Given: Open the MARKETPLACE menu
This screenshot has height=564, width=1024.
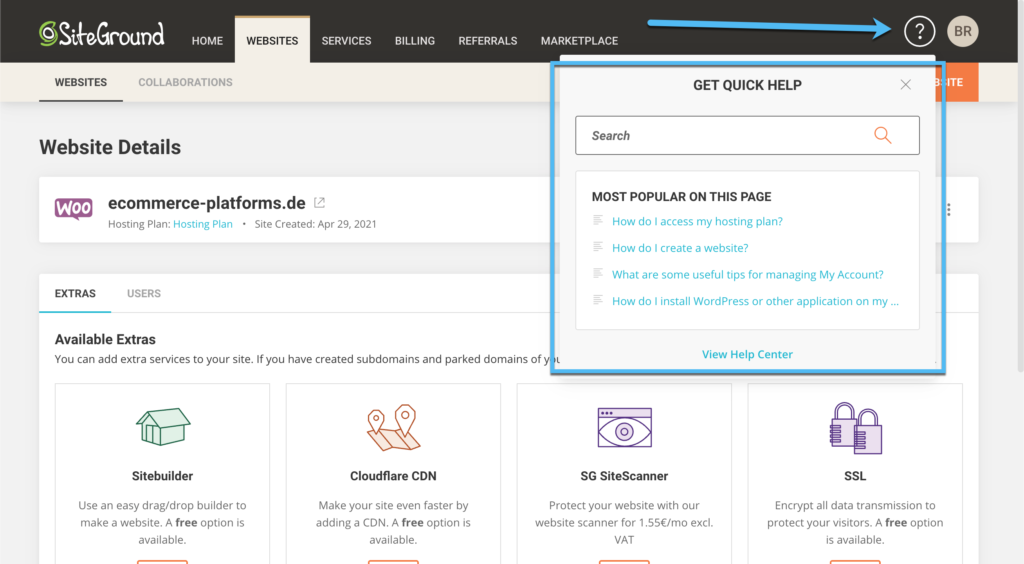Looking at the screenshot, I should 579,40.
